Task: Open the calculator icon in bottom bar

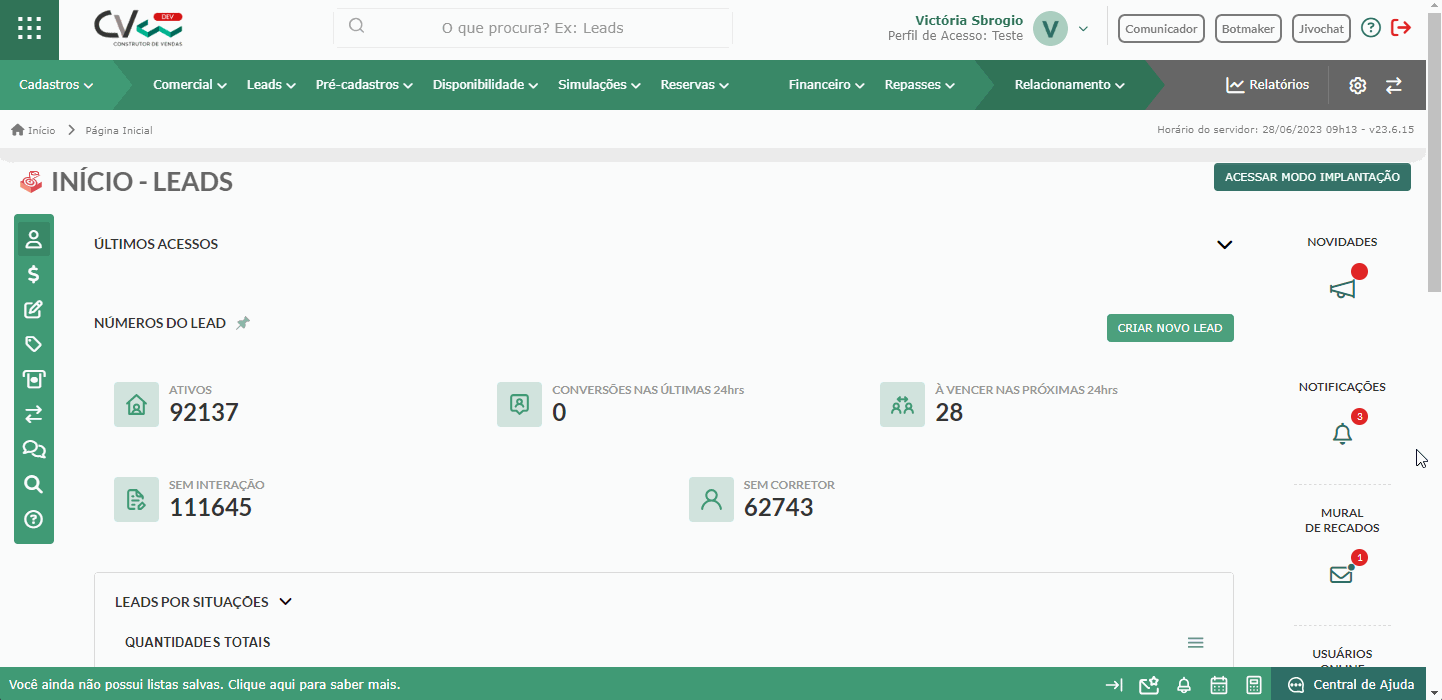Action: 1253,685
